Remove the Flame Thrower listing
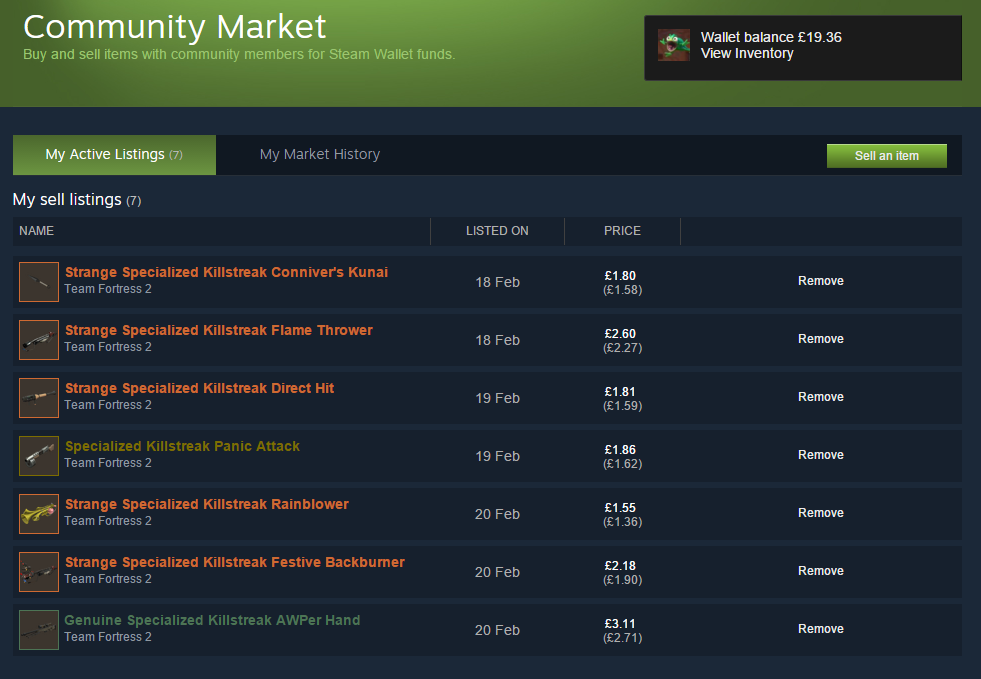 click(x=821, y=339)
